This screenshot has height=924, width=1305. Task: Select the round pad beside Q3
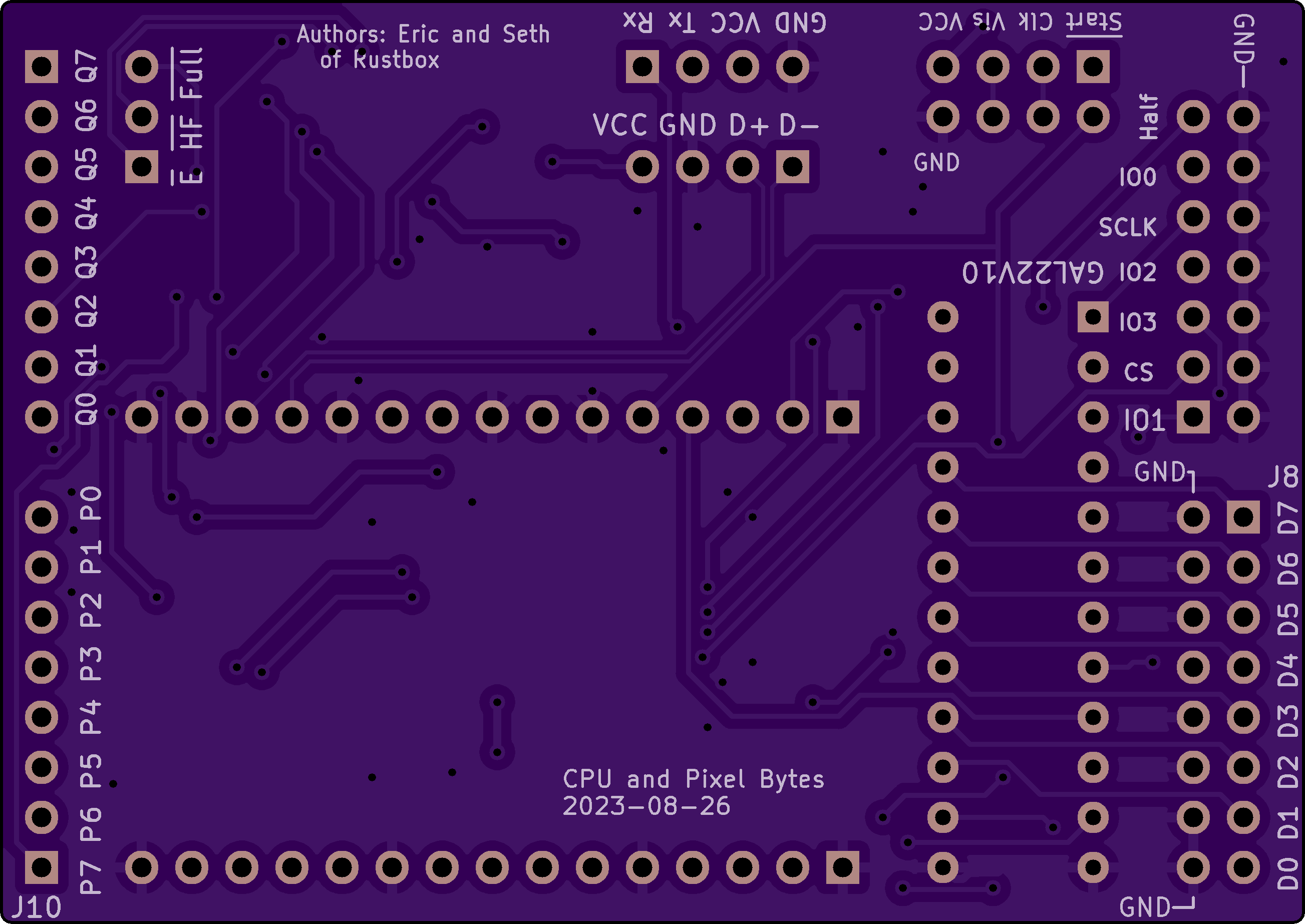[x=42, y=267]
